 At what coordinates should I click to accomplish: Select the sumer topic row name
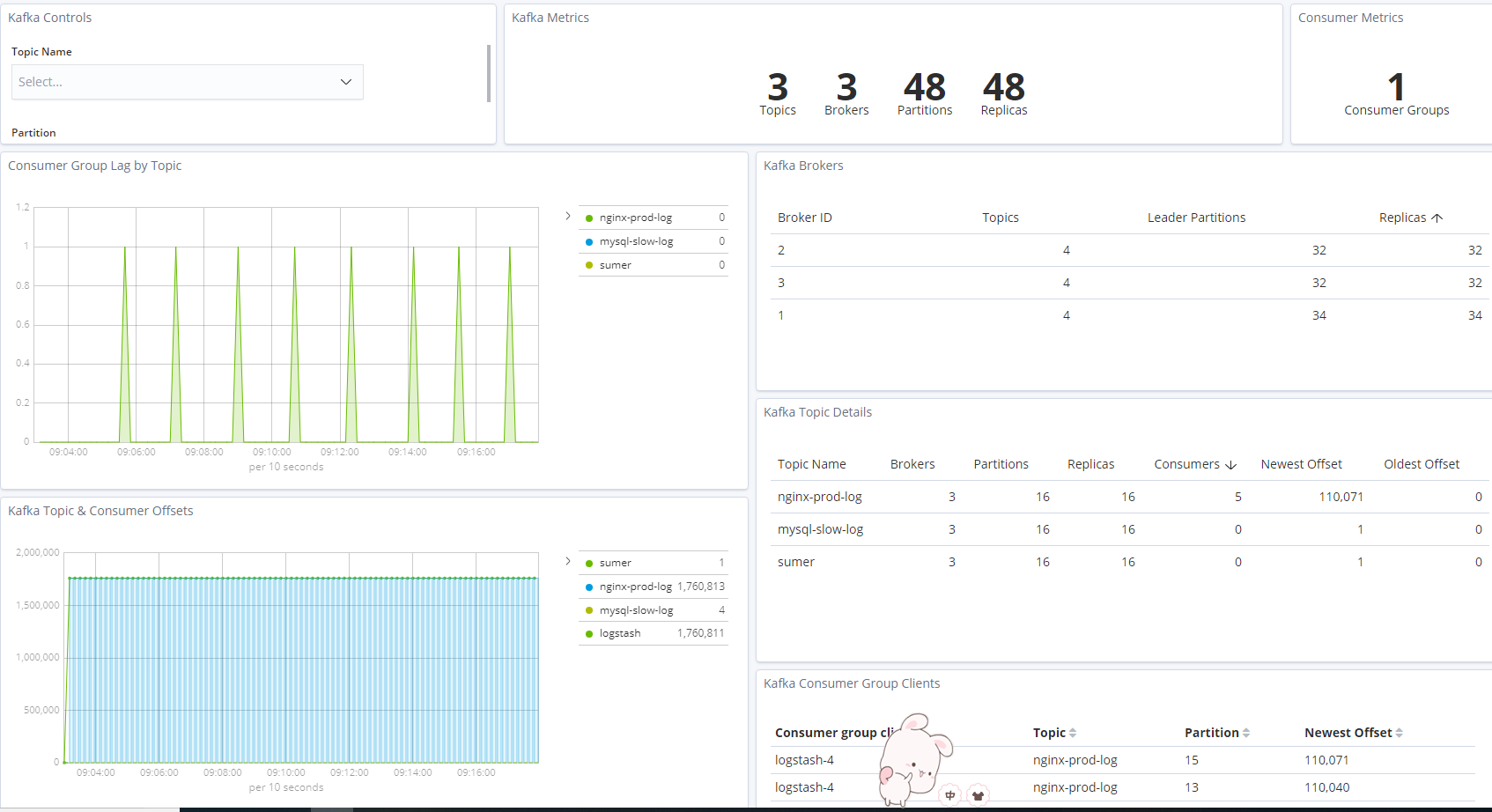coord(796,562)
